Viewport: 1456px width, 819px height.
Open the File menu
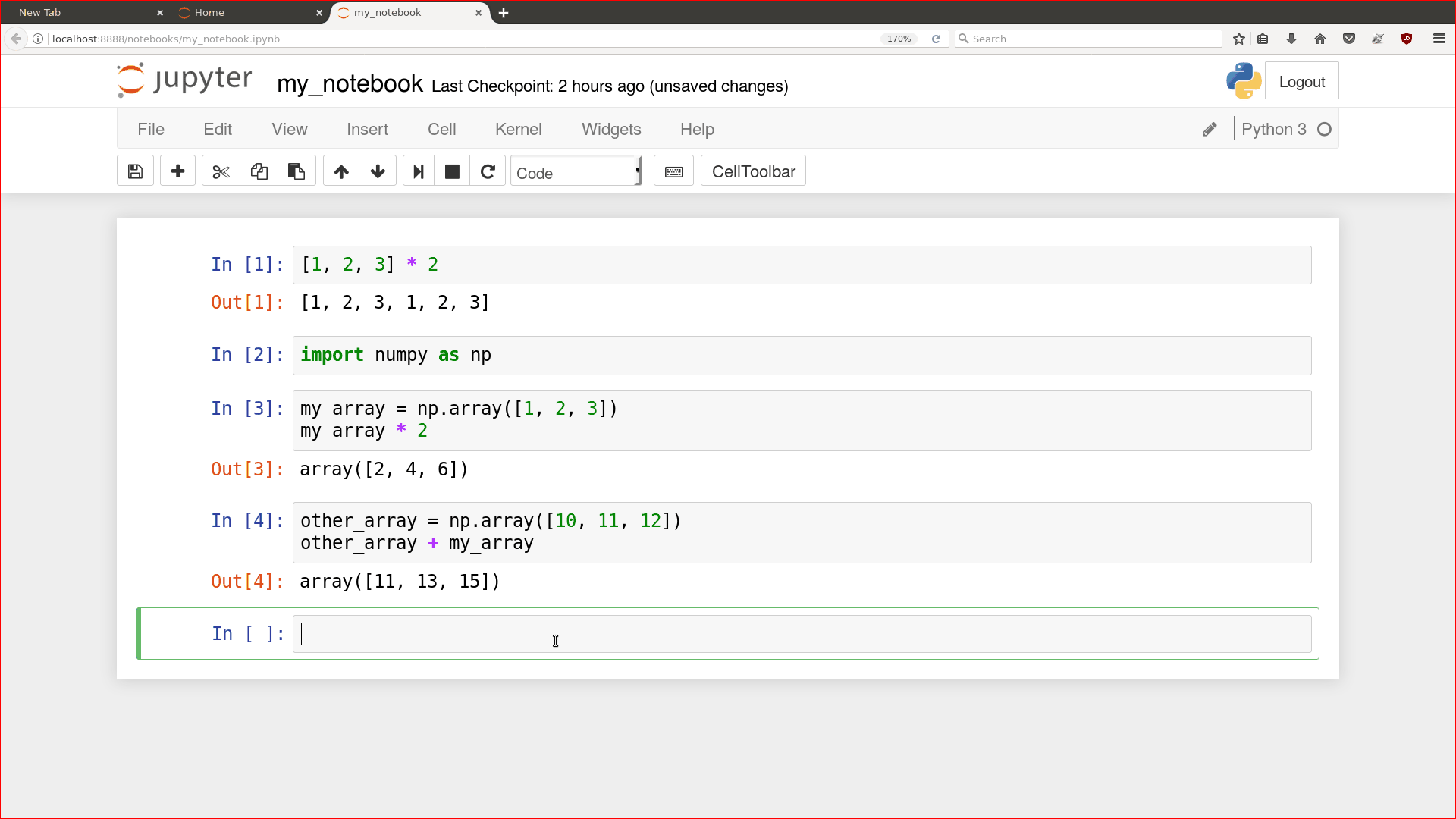[x=151, y=130]
